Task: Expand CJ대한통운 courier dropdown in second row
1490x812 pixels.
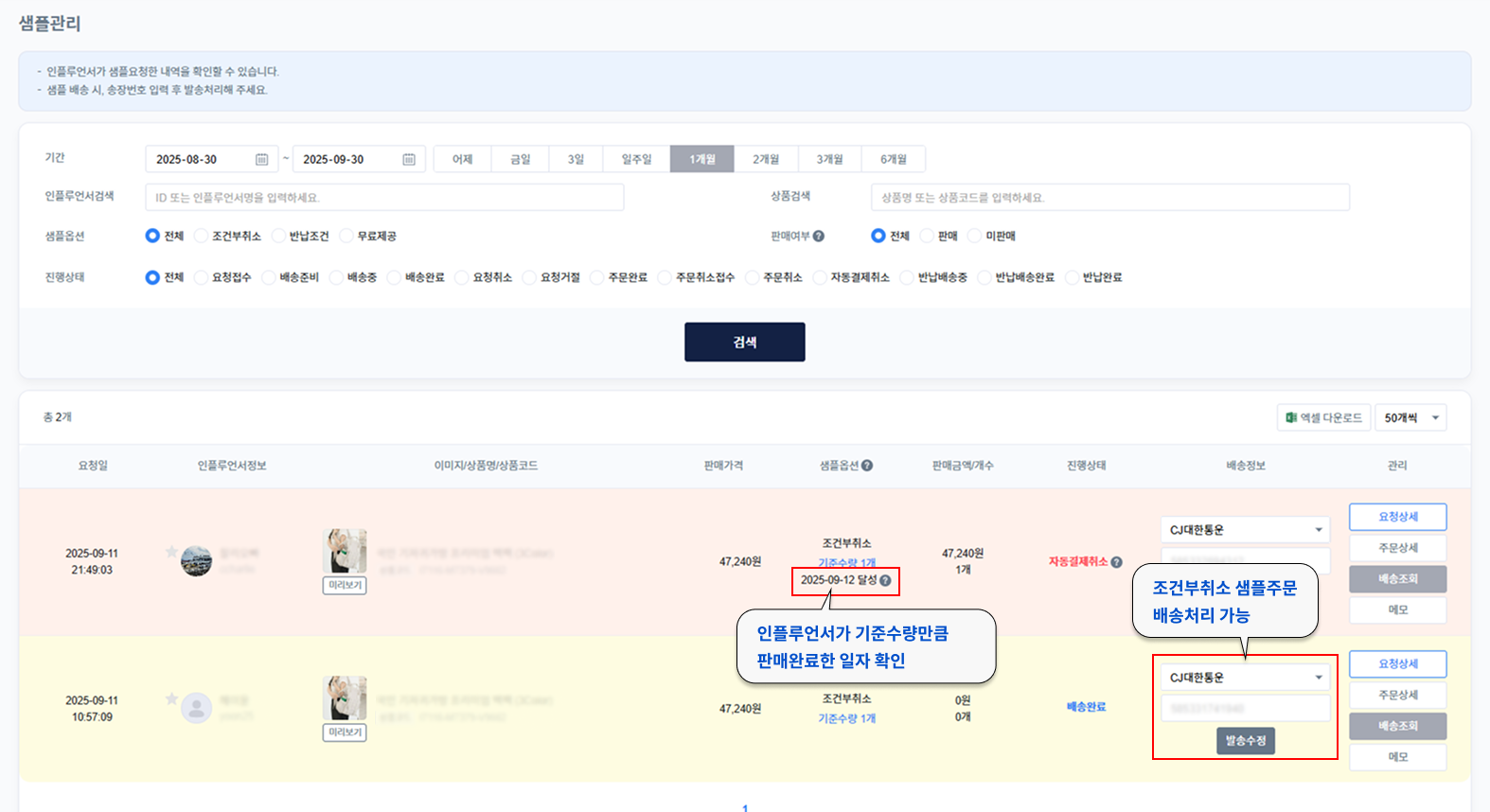Action: (1318, 678)
